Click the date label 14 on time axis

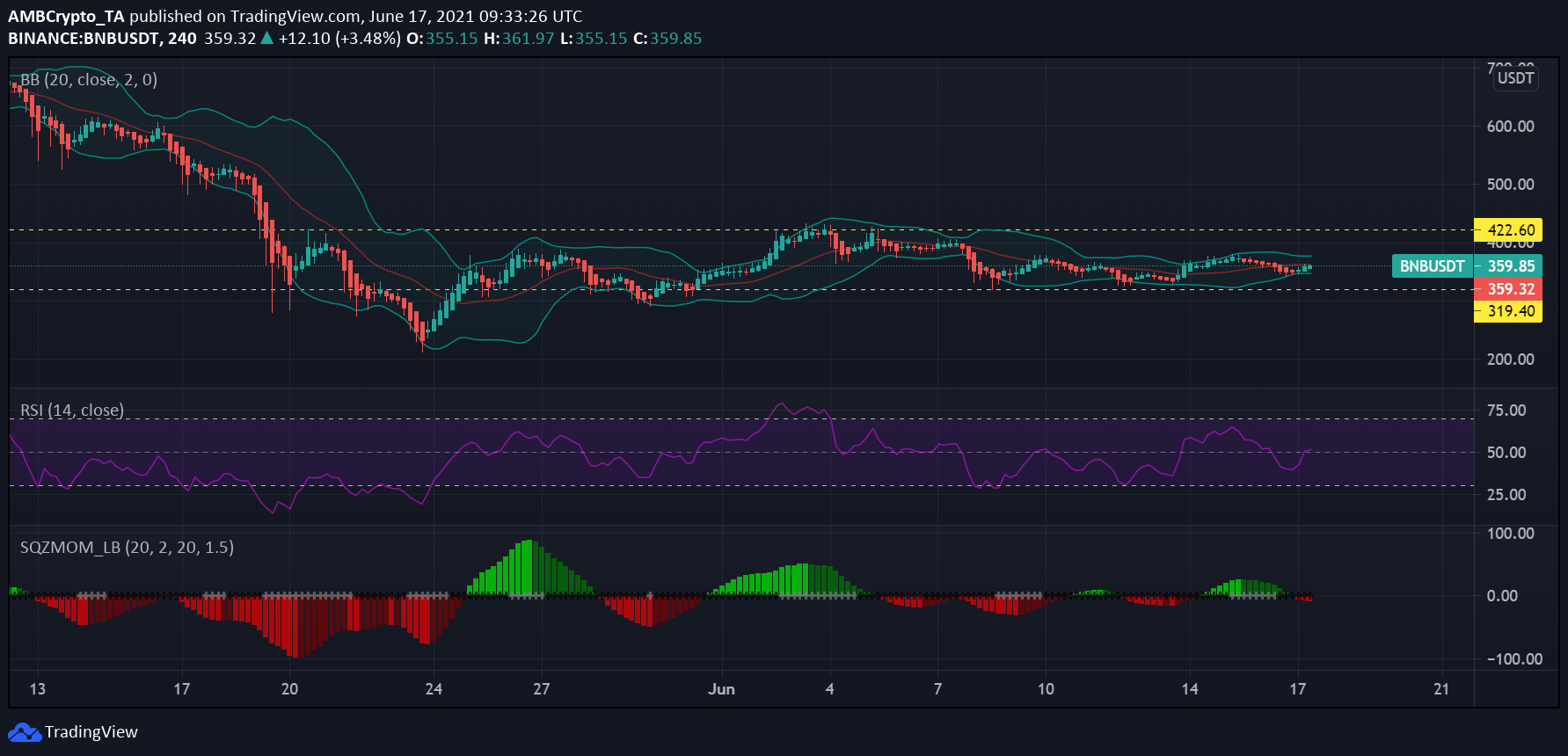1190,689
